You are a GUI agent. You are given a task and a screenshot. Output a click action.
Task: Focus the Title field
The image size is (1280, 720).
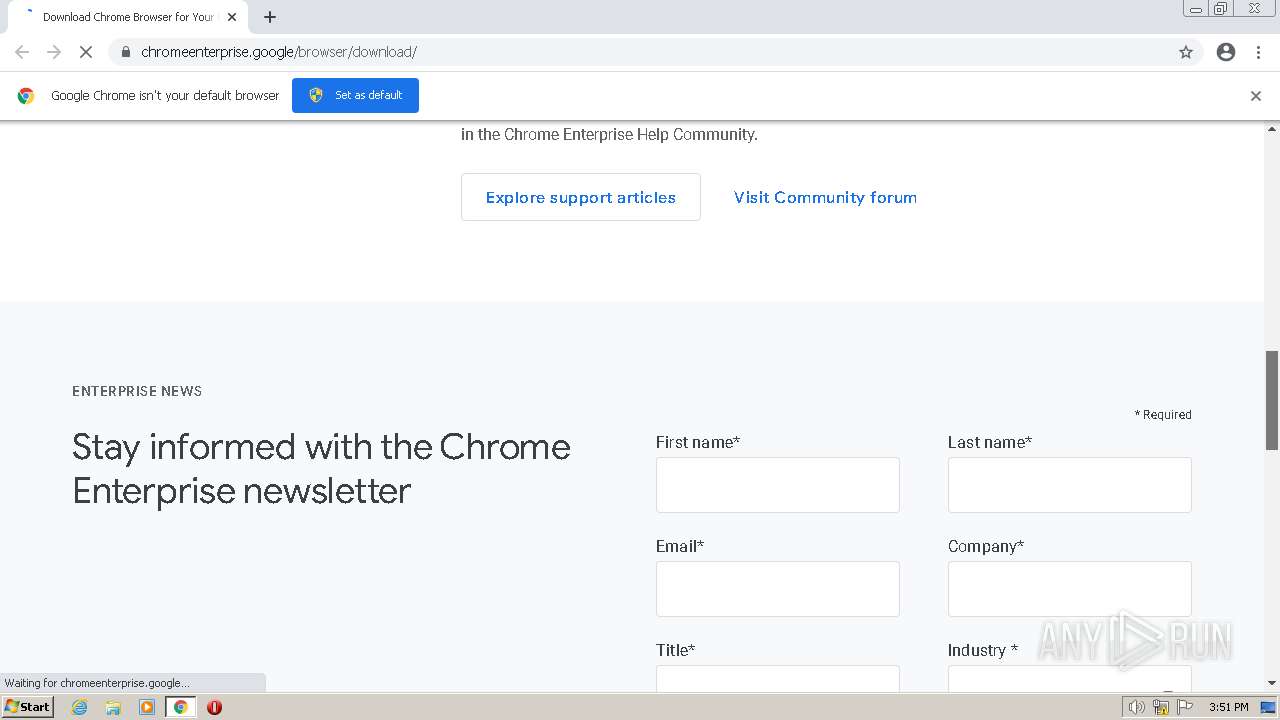coord(778,678)
